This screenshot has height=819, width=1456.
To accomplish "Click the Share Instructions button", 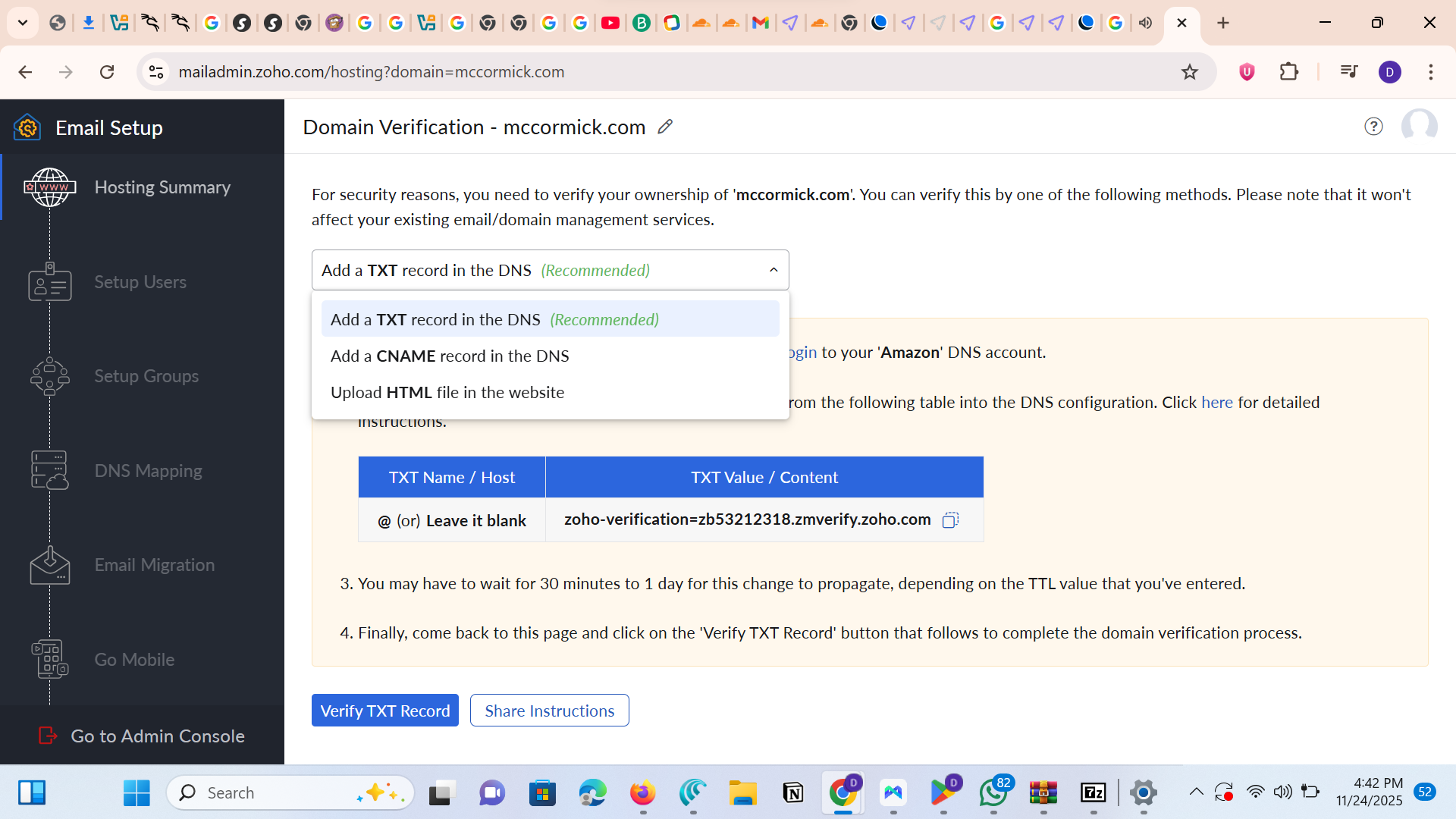I will (x=550, y=711).
